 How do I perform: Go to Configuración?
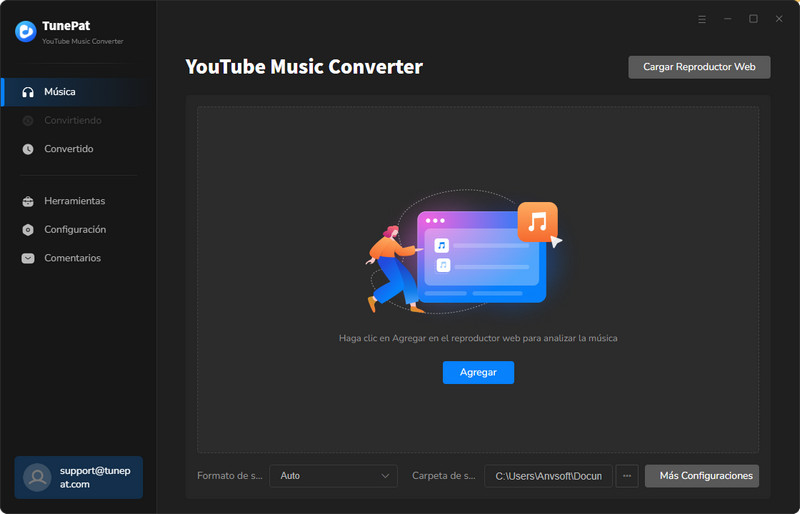point(78,230)
